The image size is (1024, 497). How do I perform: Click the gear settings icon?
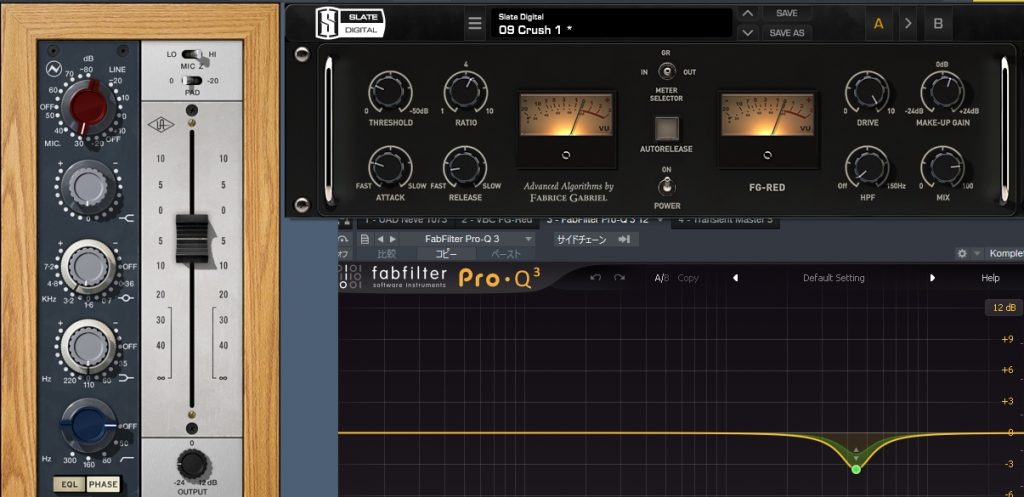962,254
